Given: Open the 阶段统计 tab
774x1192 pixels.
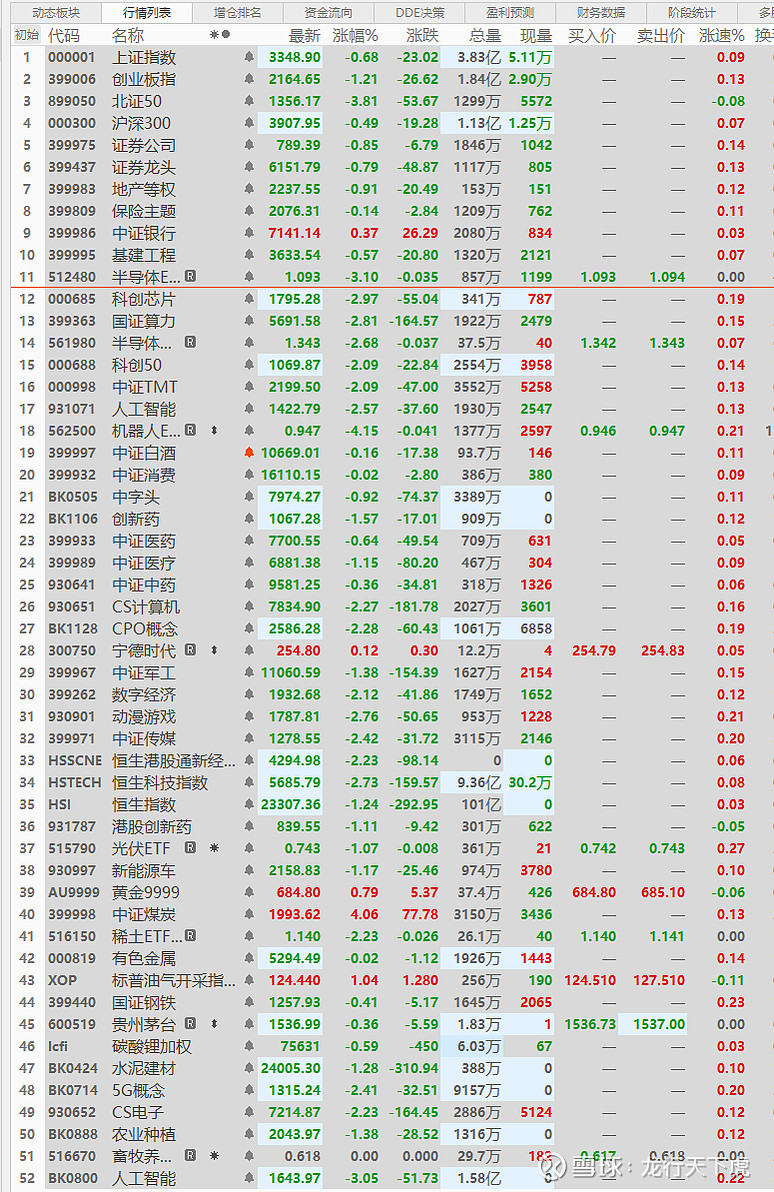Looking at the screenshot, I should coord(692,13).
